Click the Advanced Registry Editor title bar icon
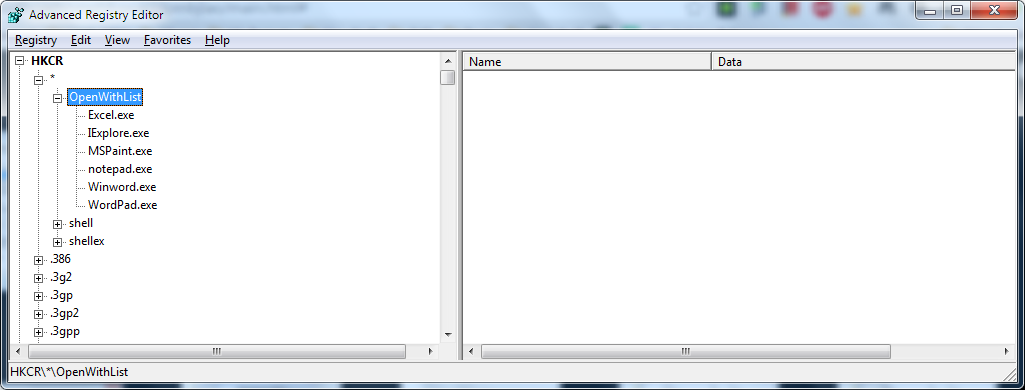This screenshot has width=1025, height=390. 16,14
